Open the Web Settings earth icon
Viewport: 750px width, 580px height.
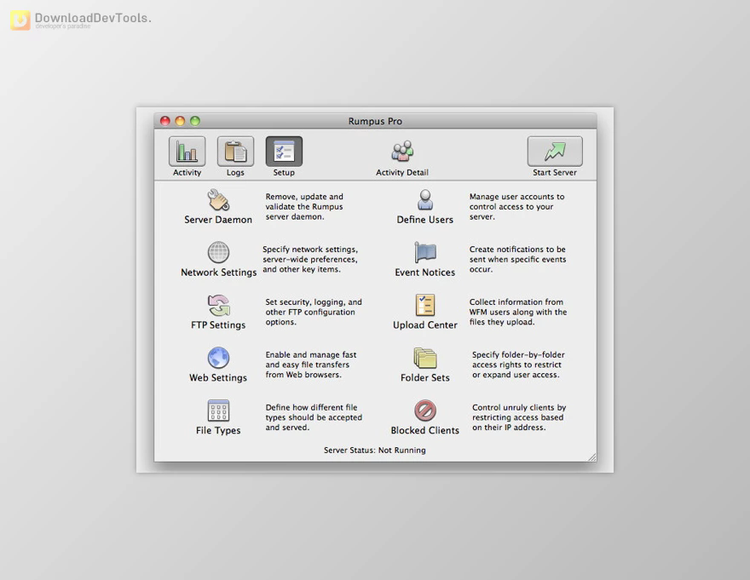[x=219, y=358]
